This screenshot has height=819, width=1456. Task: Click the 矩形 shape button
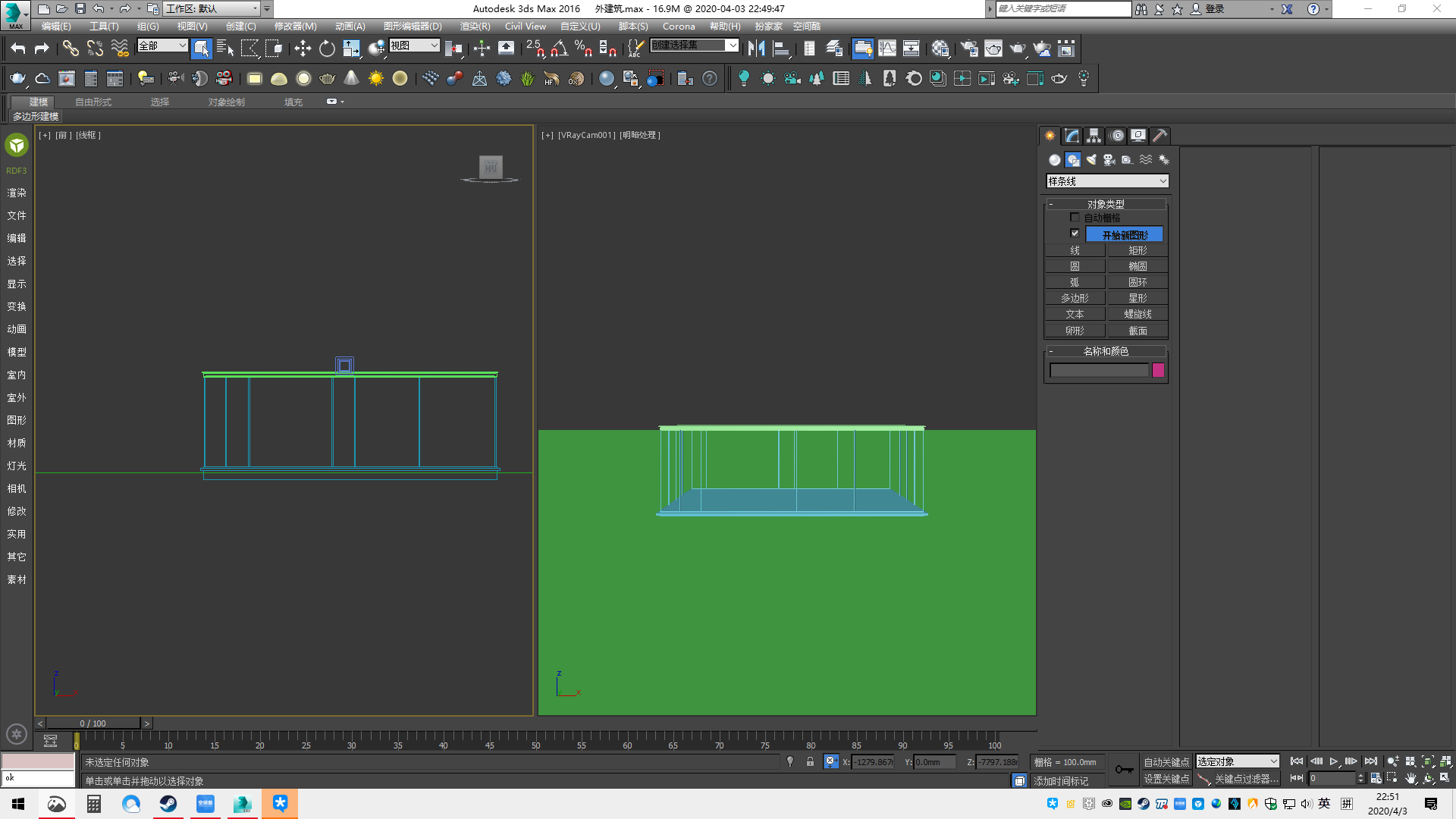[x=1137, y=250]
